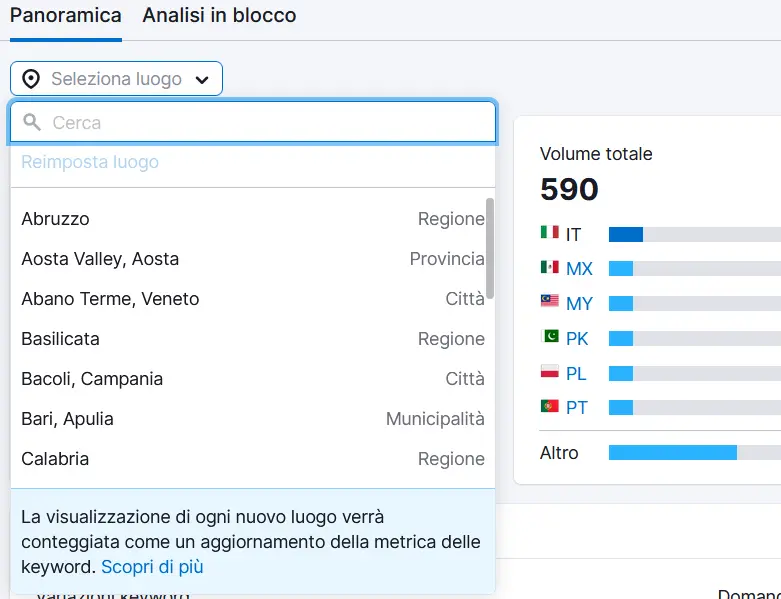Image resolution: width=781 pixels, height=599 pixels.
Task: Click the Italy flag icon
Action: click(549, 233)
